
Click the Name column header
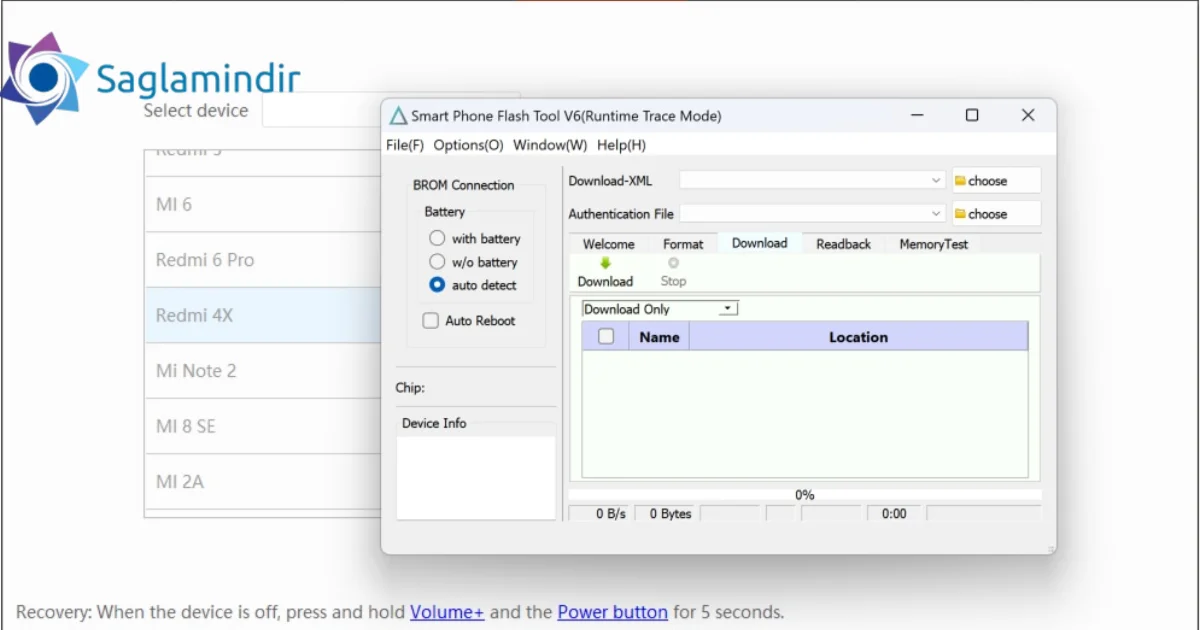tap(659, 337)
